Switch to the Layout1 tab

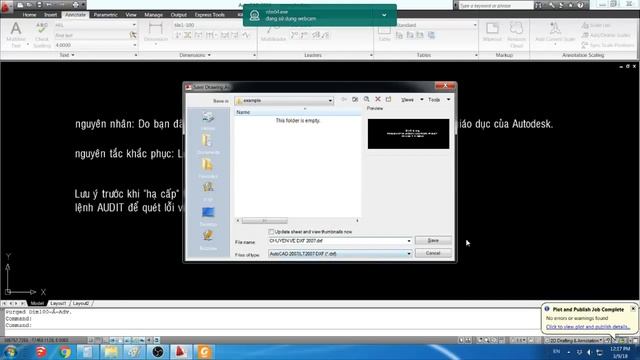click(x=58, y=303)
